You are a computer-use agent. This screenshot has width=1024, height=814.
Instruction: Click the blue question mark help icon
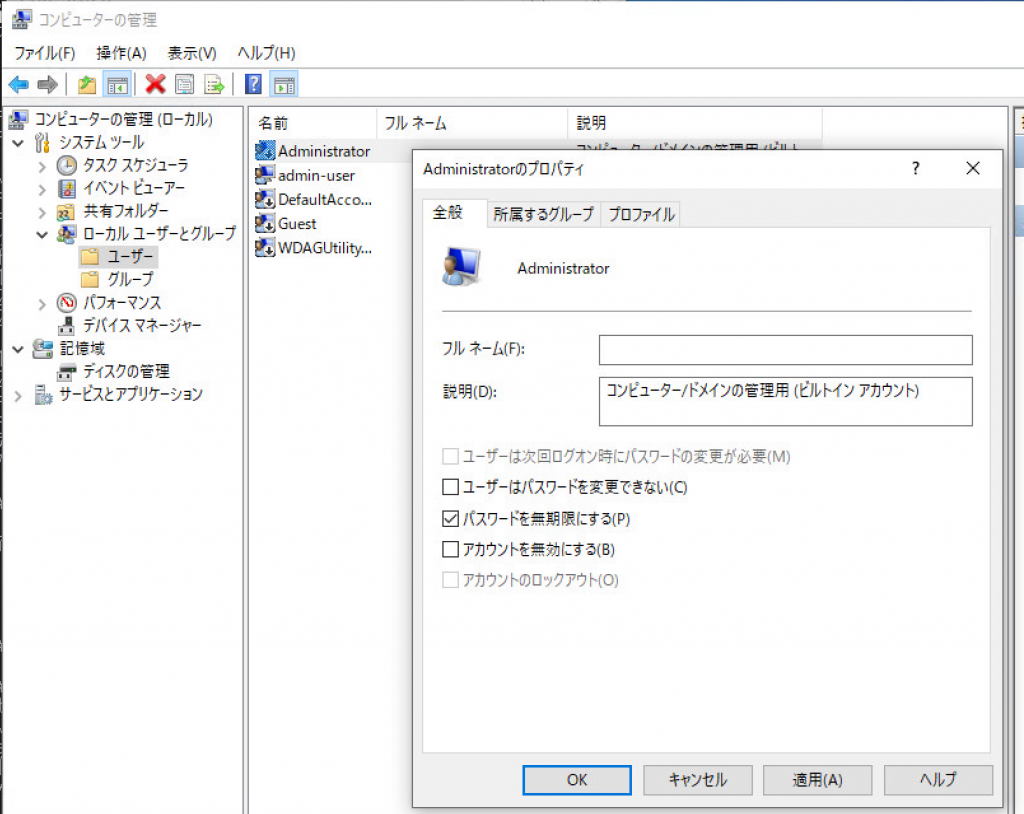click(x=254, y=84)
